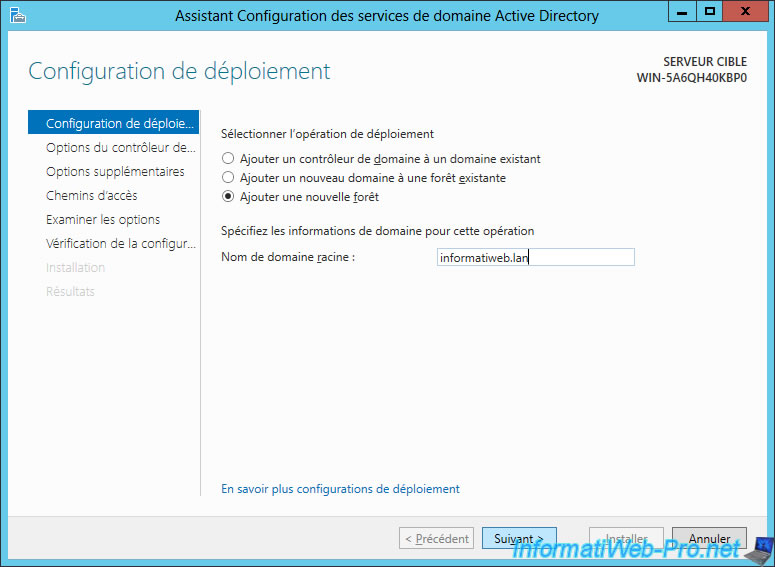Maximize the configuration wizard window
Viewport: 775px width, 567px height.
point(710,13)
